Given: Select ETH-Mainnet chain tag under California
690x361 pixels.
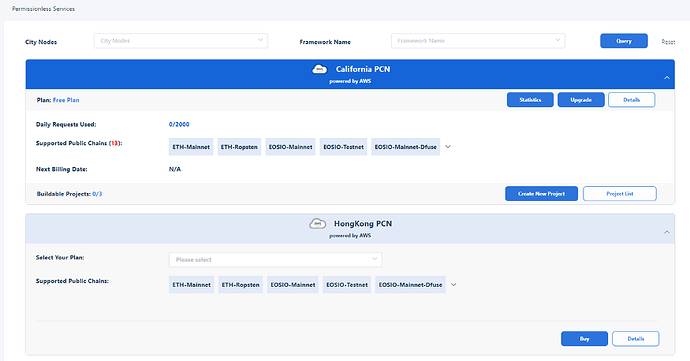Looking at the screenshot, I should pos(191,147).
